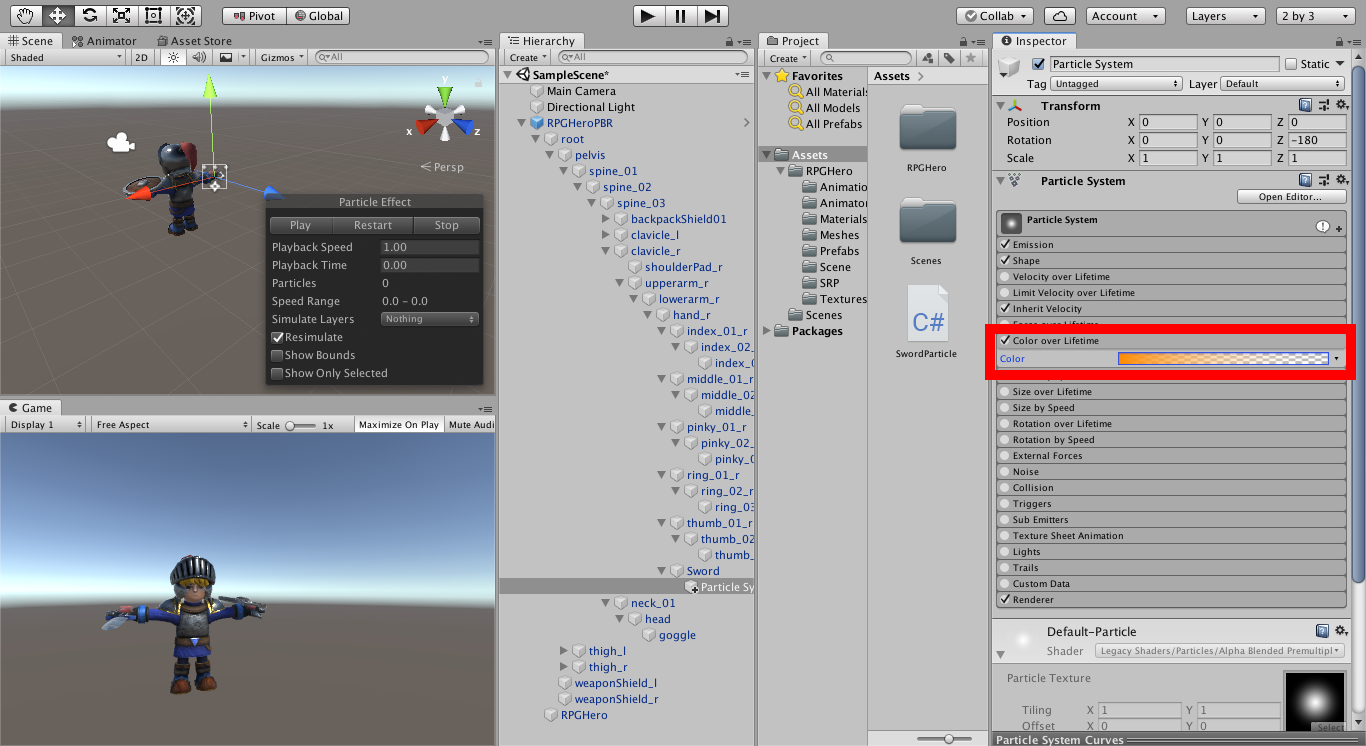1366x746 pixels.
Task: Select the Scale tool in toolbar
Action: pos(121,16)
